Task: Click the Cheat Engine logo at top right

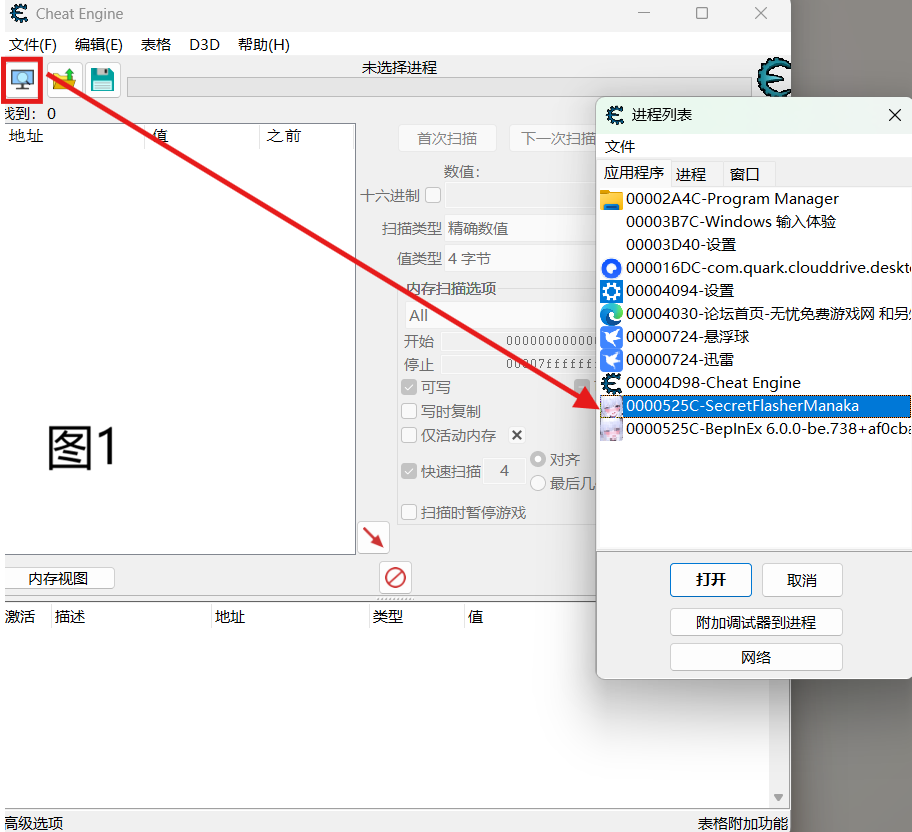Action: point(774,77)
